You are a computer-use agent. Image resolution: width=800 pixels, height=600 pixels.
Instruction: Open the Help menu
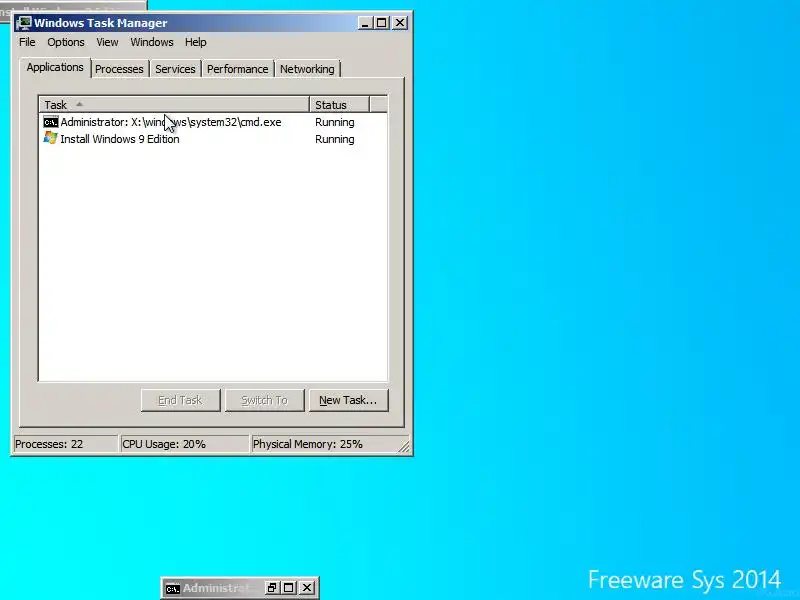(x=195, y=42)
